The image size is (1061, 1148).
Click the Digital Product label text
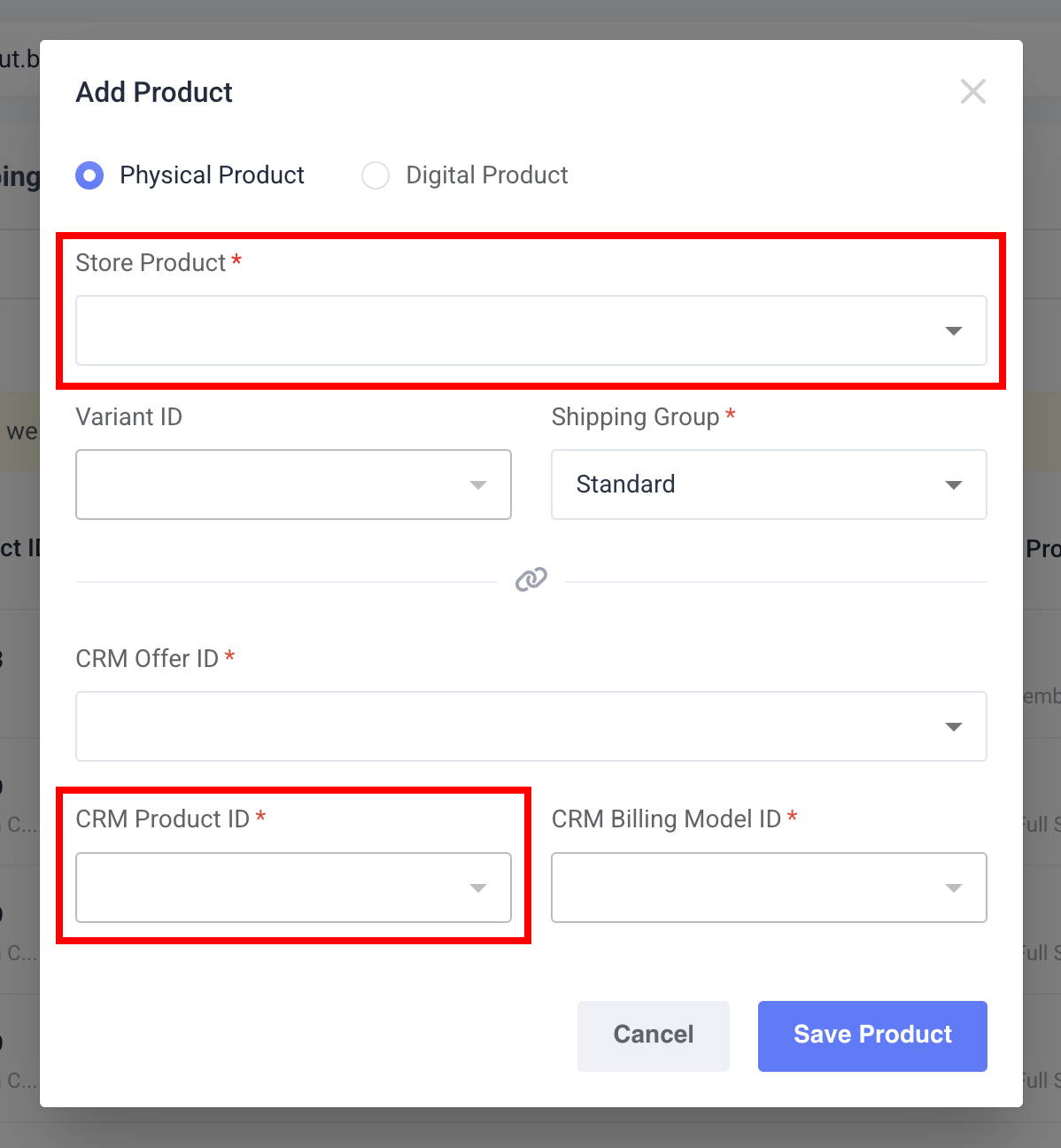tap(487, 175)
